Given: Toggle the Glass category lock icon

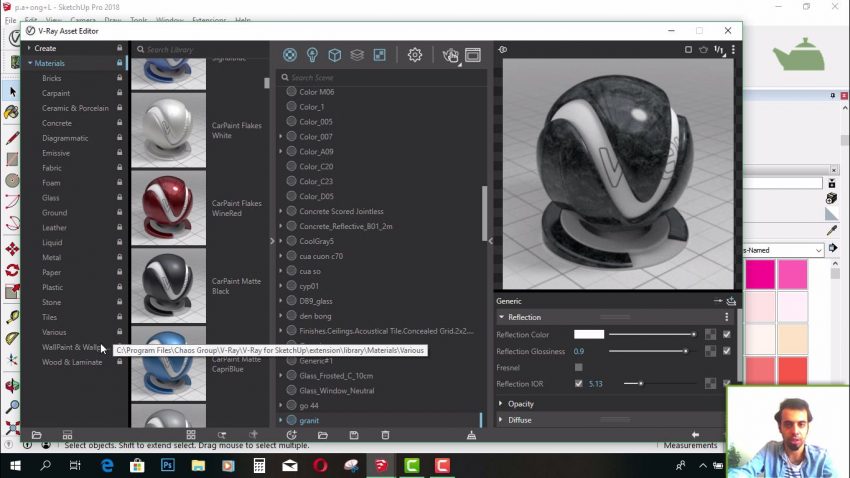Looking at the screenshot, I should 119,198.
